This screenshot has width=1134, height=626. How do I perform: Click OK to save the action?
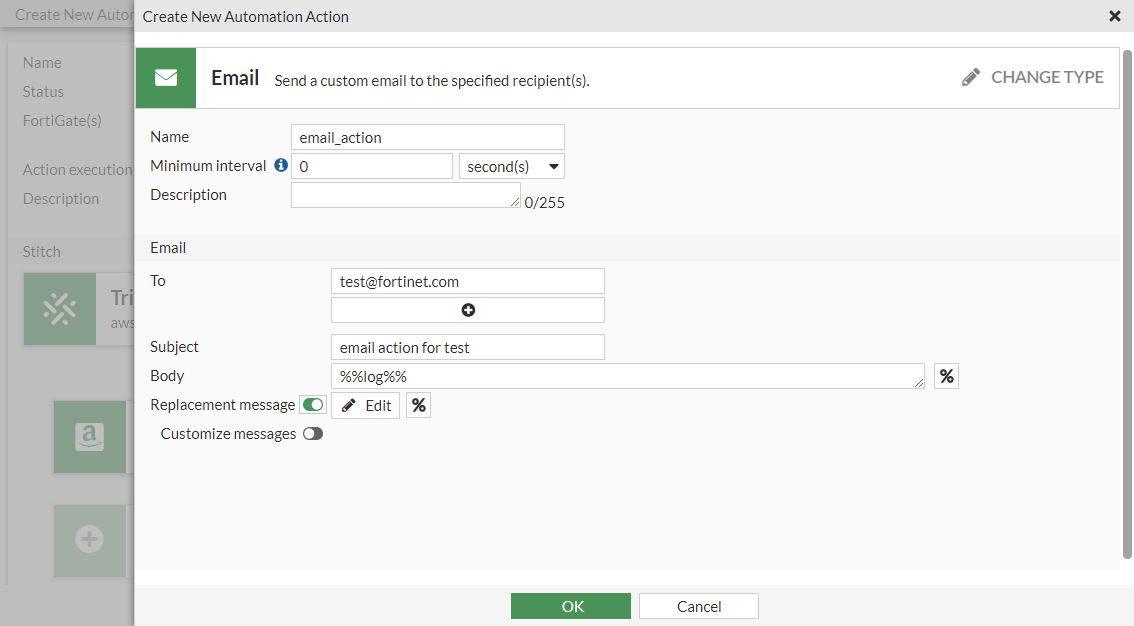click(x=571, y=606)
